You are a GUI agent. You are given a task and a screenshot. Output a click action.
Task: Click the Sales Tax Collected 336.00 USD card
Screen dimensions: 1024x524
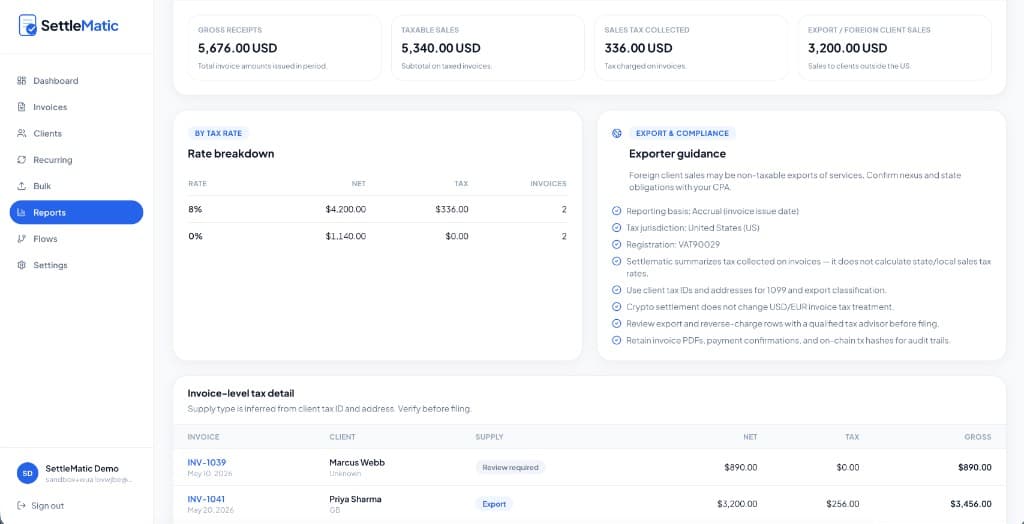(x=691, y=48)
